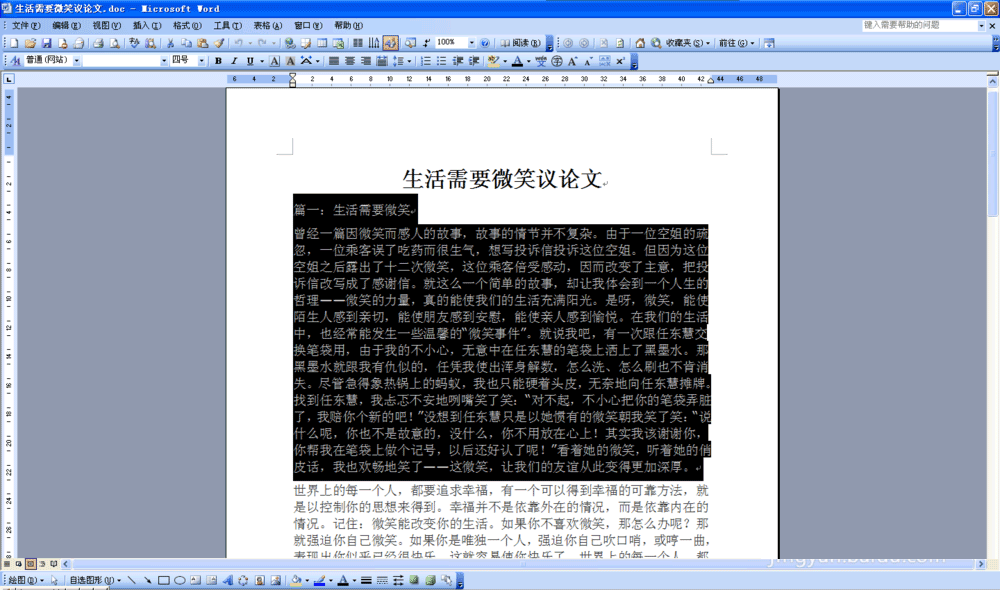The image size is (1000, 590).
Task: Click the 阅读 Reading layout button
Action: tap(520, 43)
